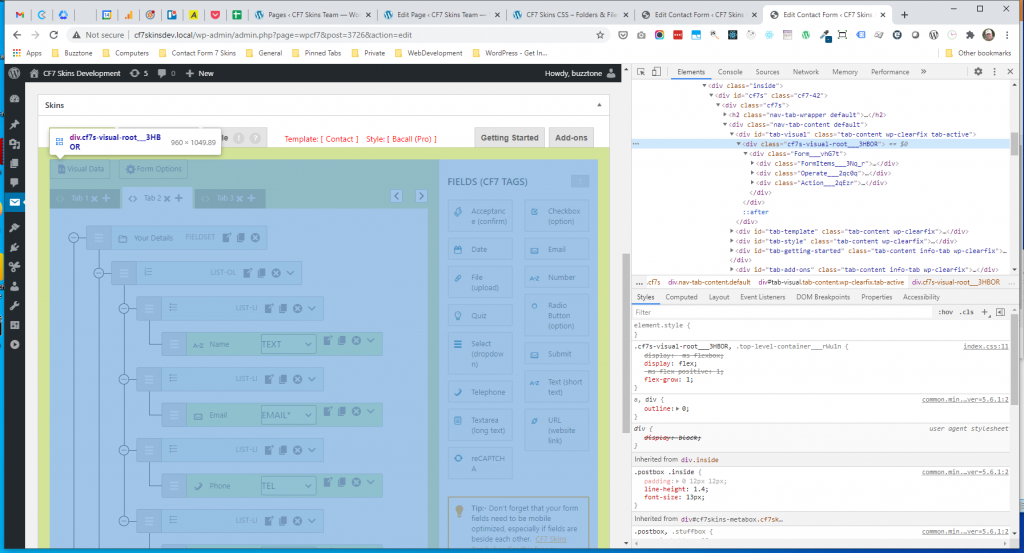The image size is (1024, 553).
Task: Expand the FormItems div node in DOM tree
Action: point(752,163)
